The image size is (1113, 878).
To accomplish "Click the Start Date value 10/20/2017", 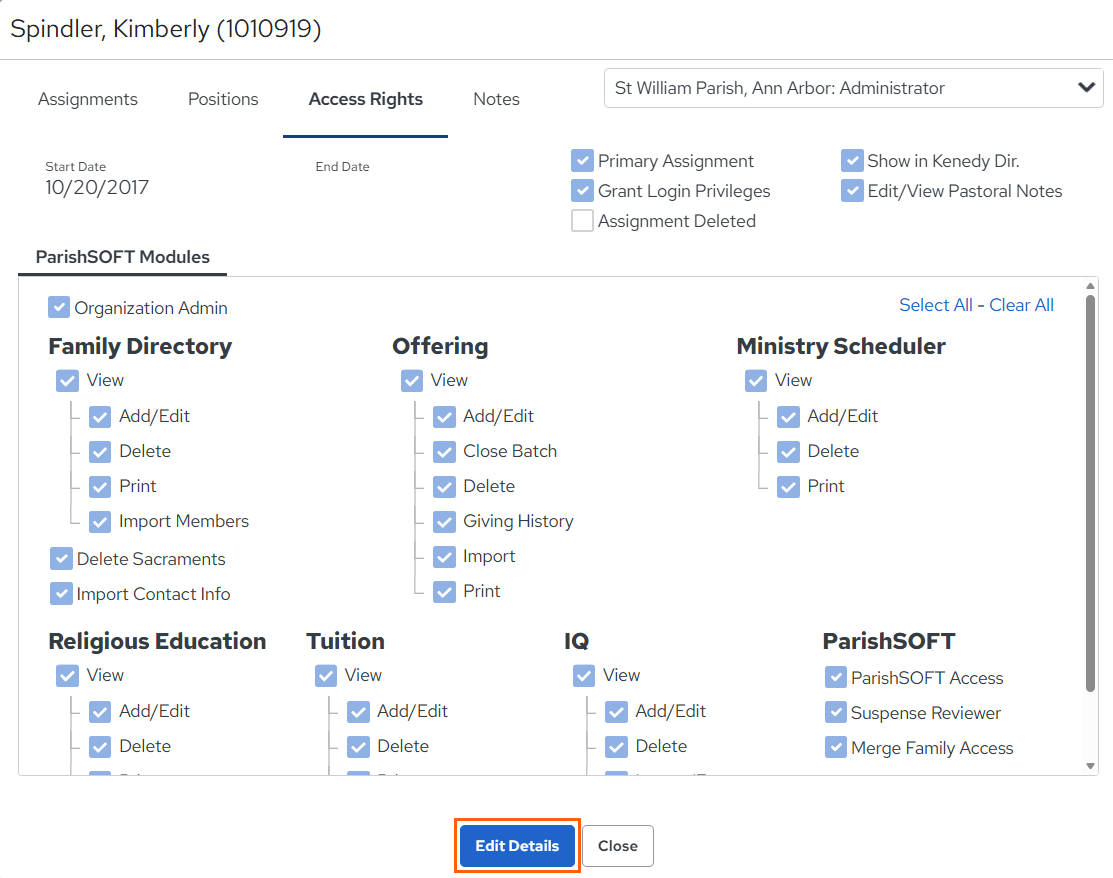I will 97,187.
